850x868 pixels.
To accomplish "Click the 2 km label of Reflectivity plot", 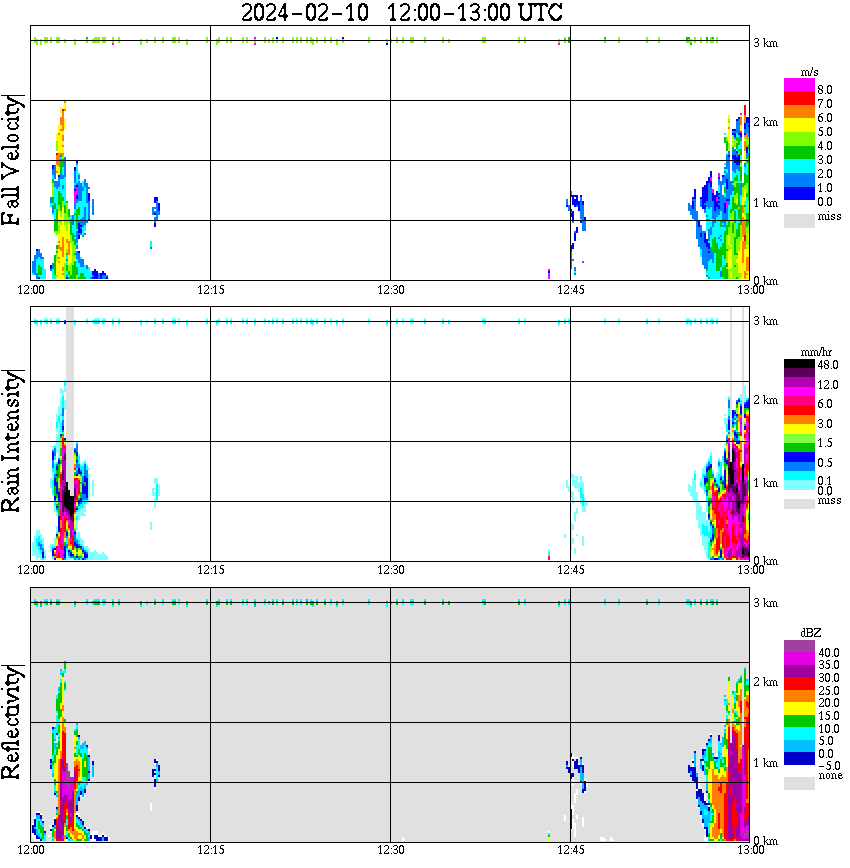I will 765,683.
